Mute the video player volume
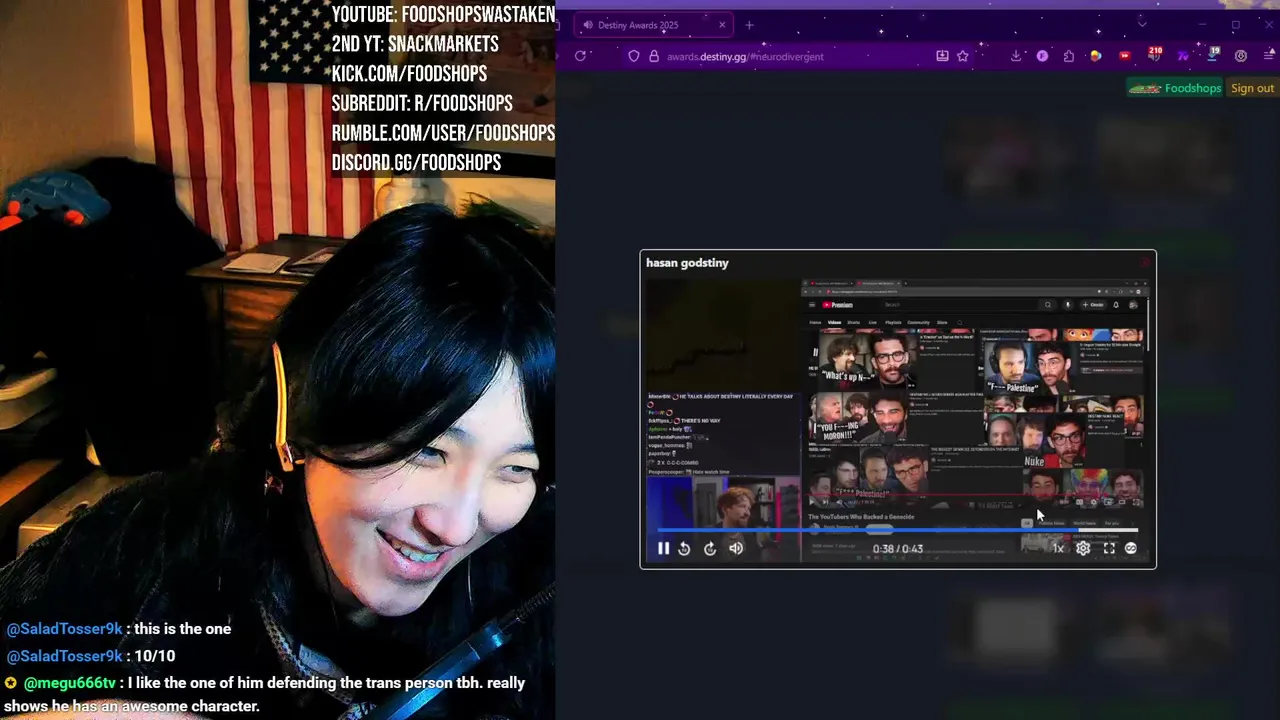The image size is (1280, 720). point(736,548)
